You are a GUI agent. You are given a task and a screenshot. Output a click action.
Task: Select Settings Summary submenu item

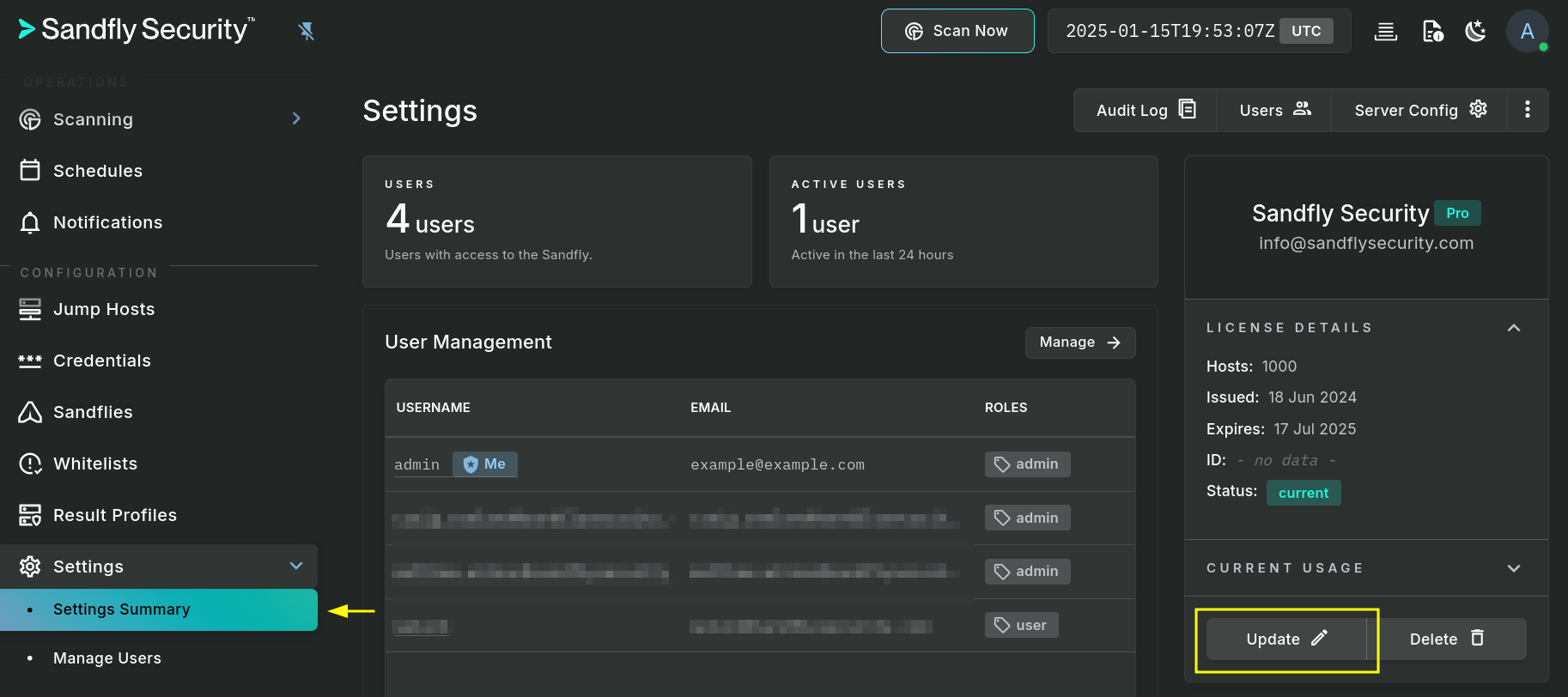point(159,609)
